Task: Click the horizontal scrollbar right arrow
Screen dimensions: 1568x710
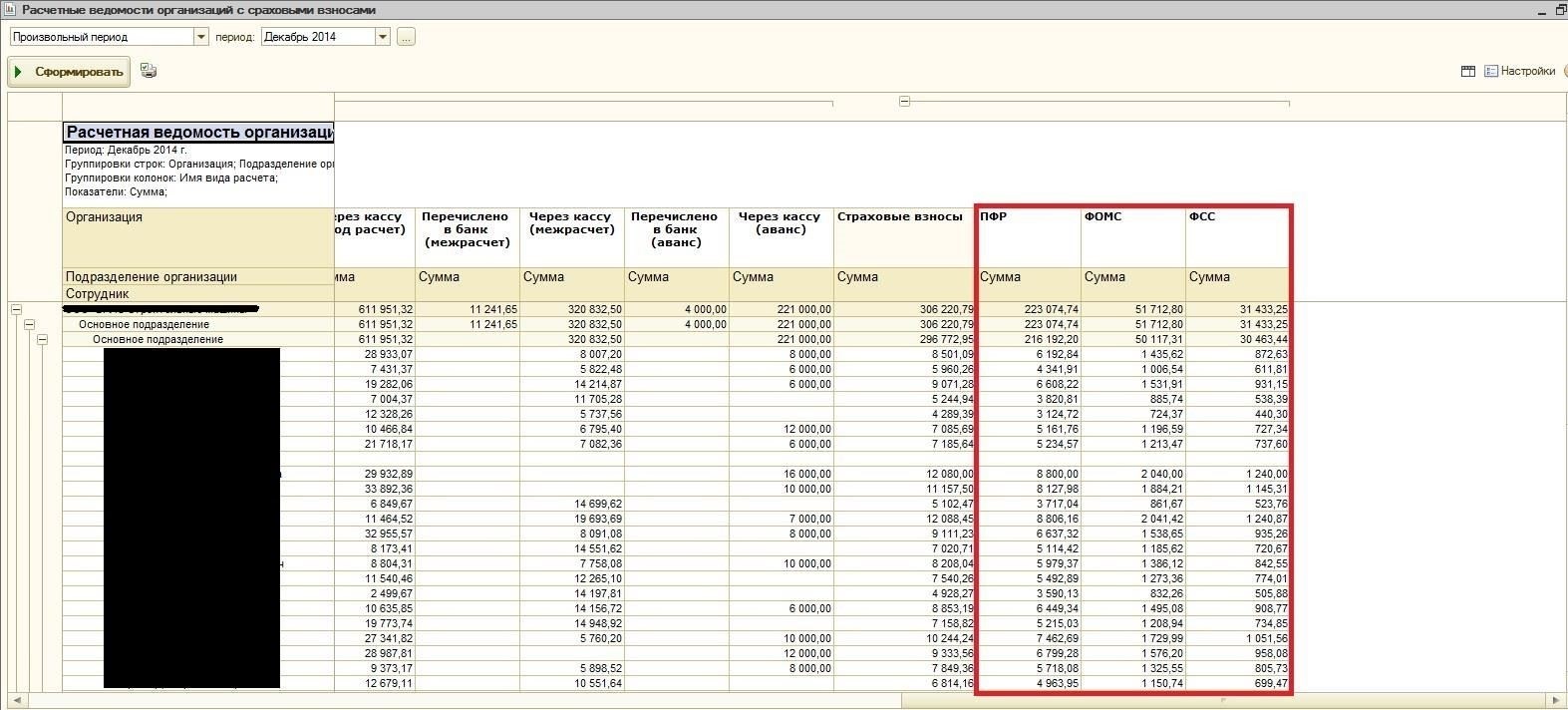Action: point(1556,700)
